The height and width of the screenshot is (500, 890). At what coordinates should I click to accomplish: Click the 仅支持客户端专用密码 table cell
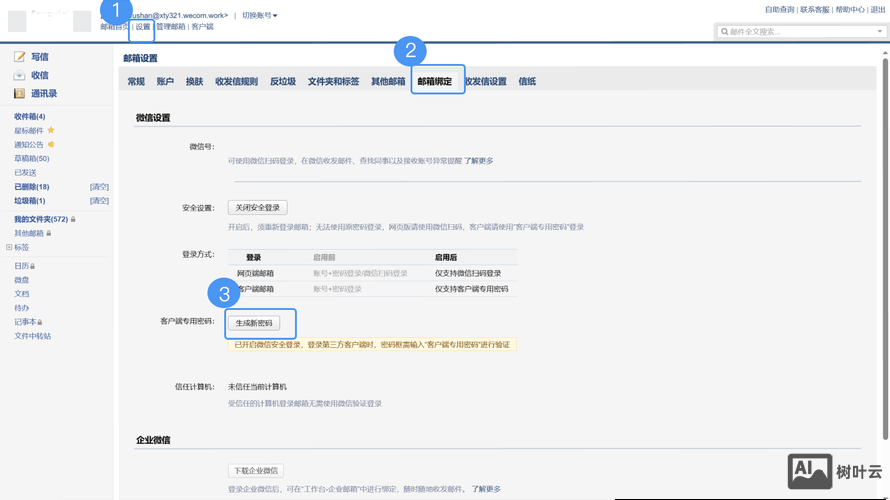point(472,289)
